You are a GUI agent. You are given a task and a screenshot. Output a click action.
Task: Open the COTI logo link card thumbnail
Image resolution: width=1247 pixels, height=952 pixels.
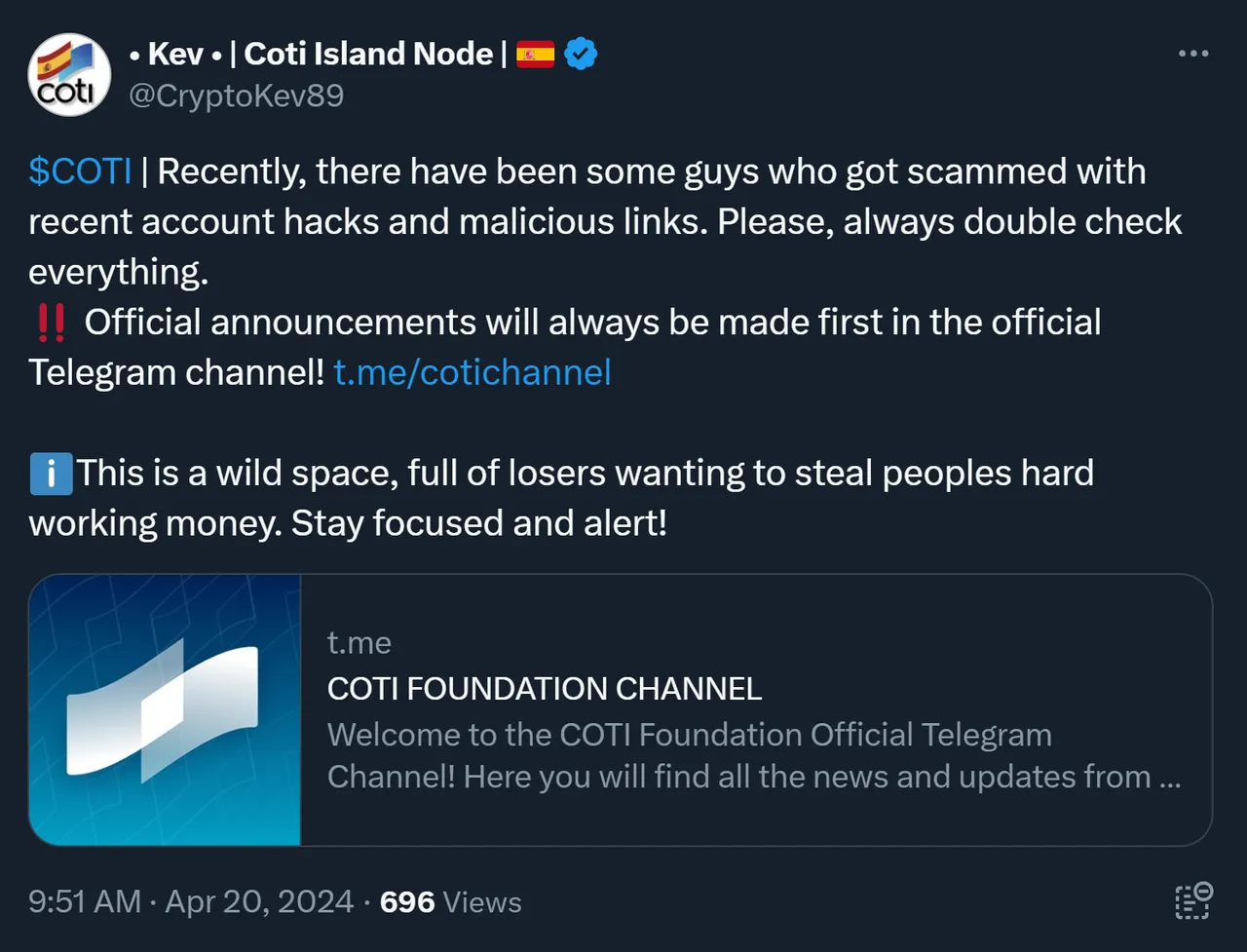click(165, 709)
